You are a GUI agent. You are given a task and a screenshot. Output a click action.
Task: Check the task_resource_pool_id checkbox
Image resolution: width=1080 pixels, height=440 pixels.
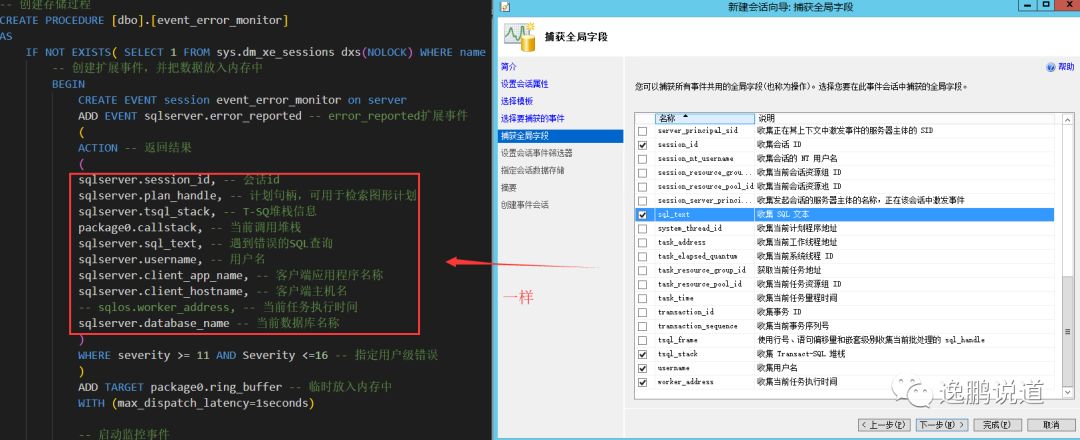[x=643, y=284]
